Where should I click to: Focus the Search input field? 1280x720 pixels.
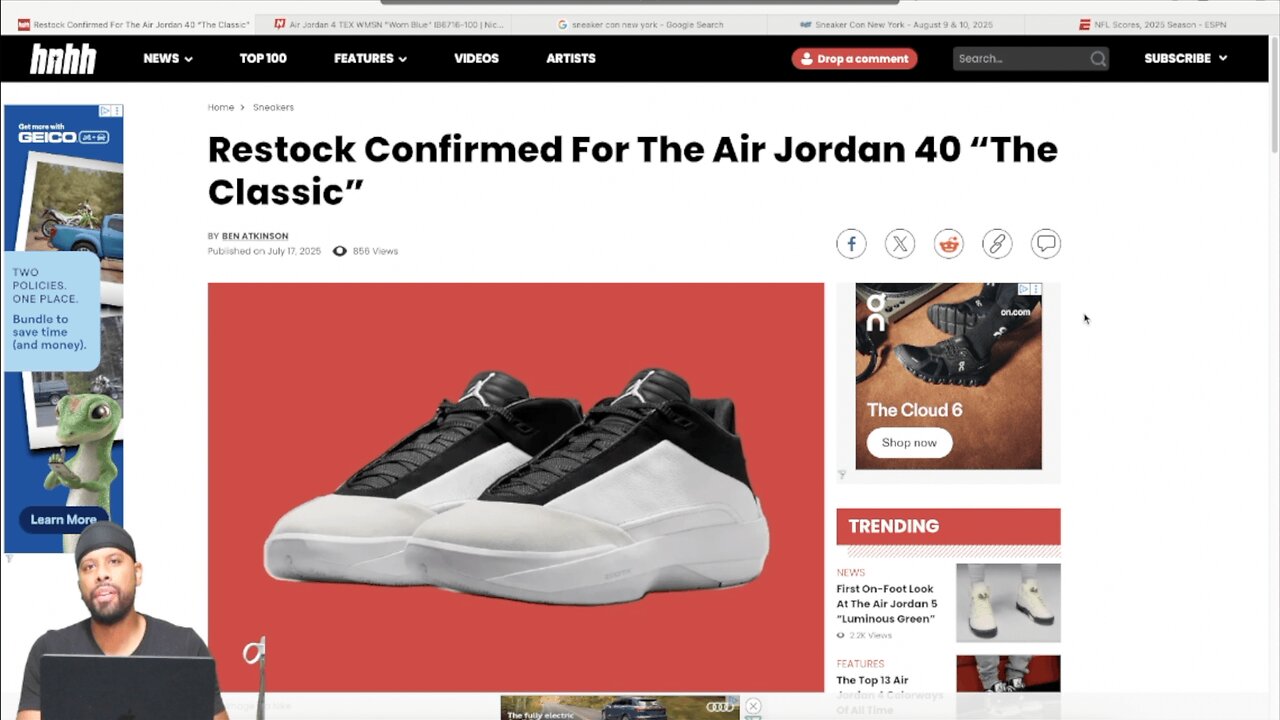tap(1020, 59)
